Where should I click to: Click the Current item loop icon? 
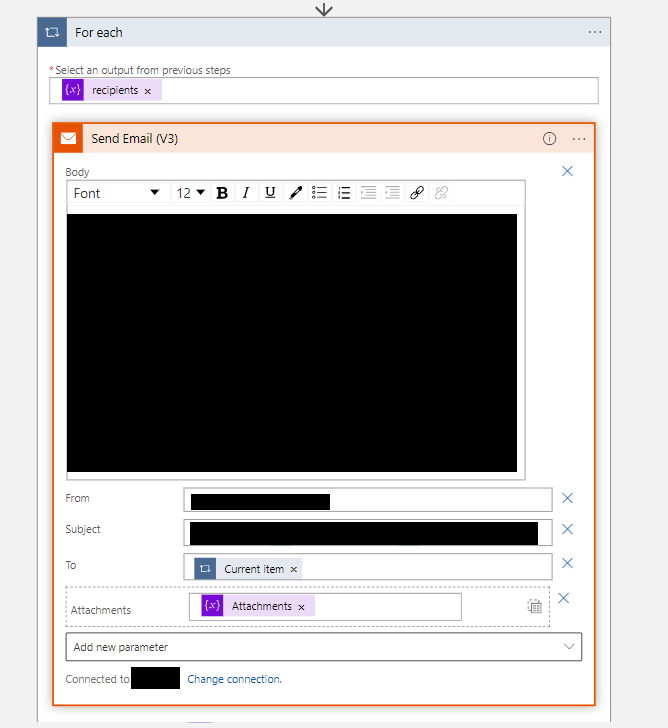[205, 569]
